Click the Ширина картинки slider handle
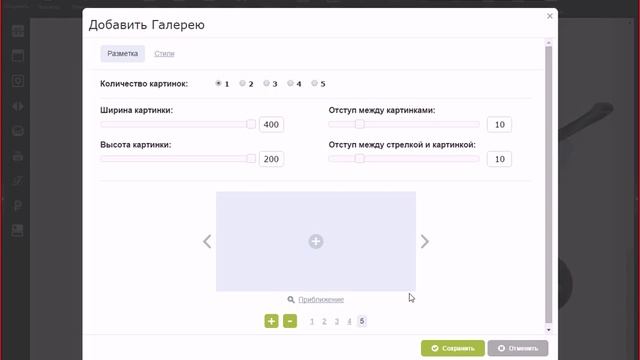 251,124
